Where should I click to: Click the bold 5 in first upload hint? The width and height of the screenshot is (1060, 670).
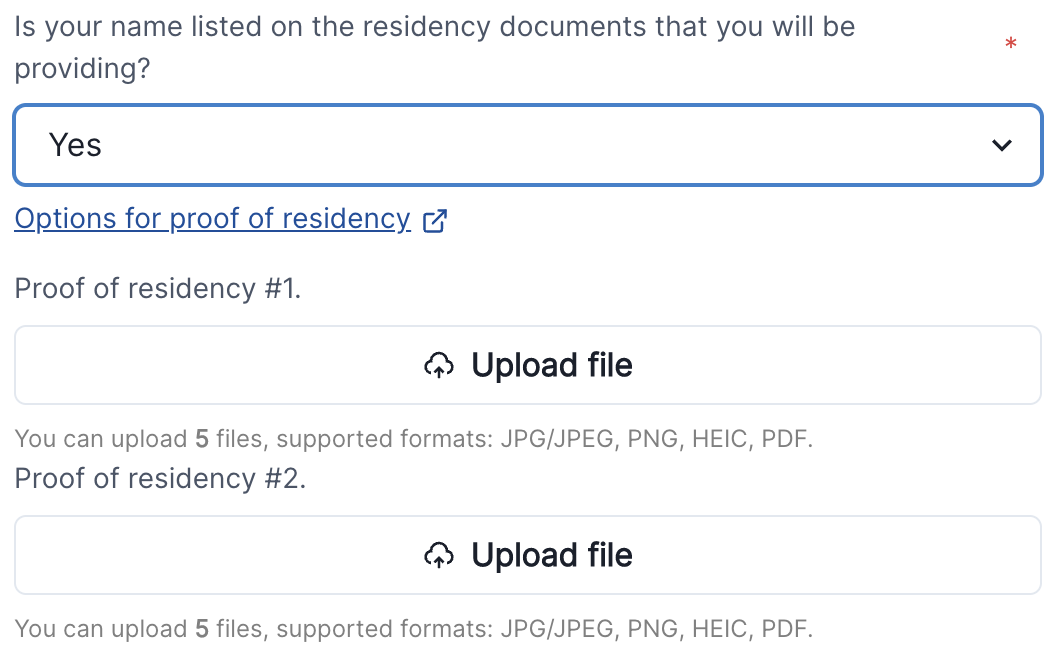tap(202, 439)
